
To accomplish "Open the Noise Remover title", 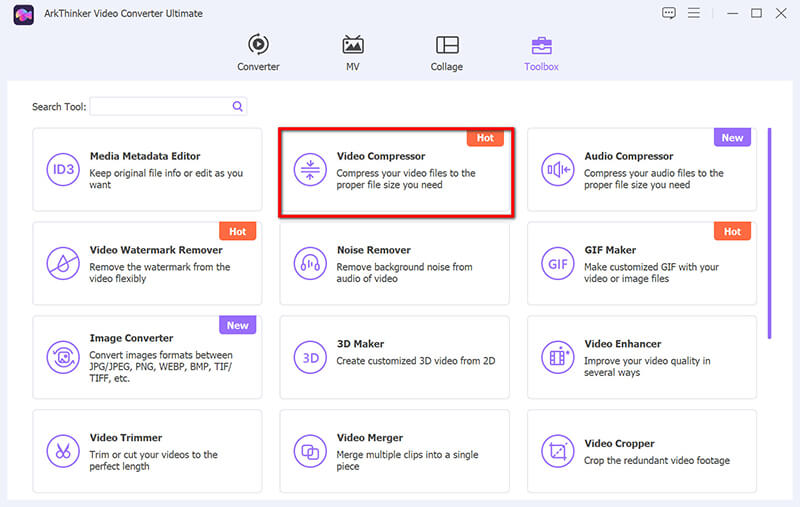I will tap(374, 250).
